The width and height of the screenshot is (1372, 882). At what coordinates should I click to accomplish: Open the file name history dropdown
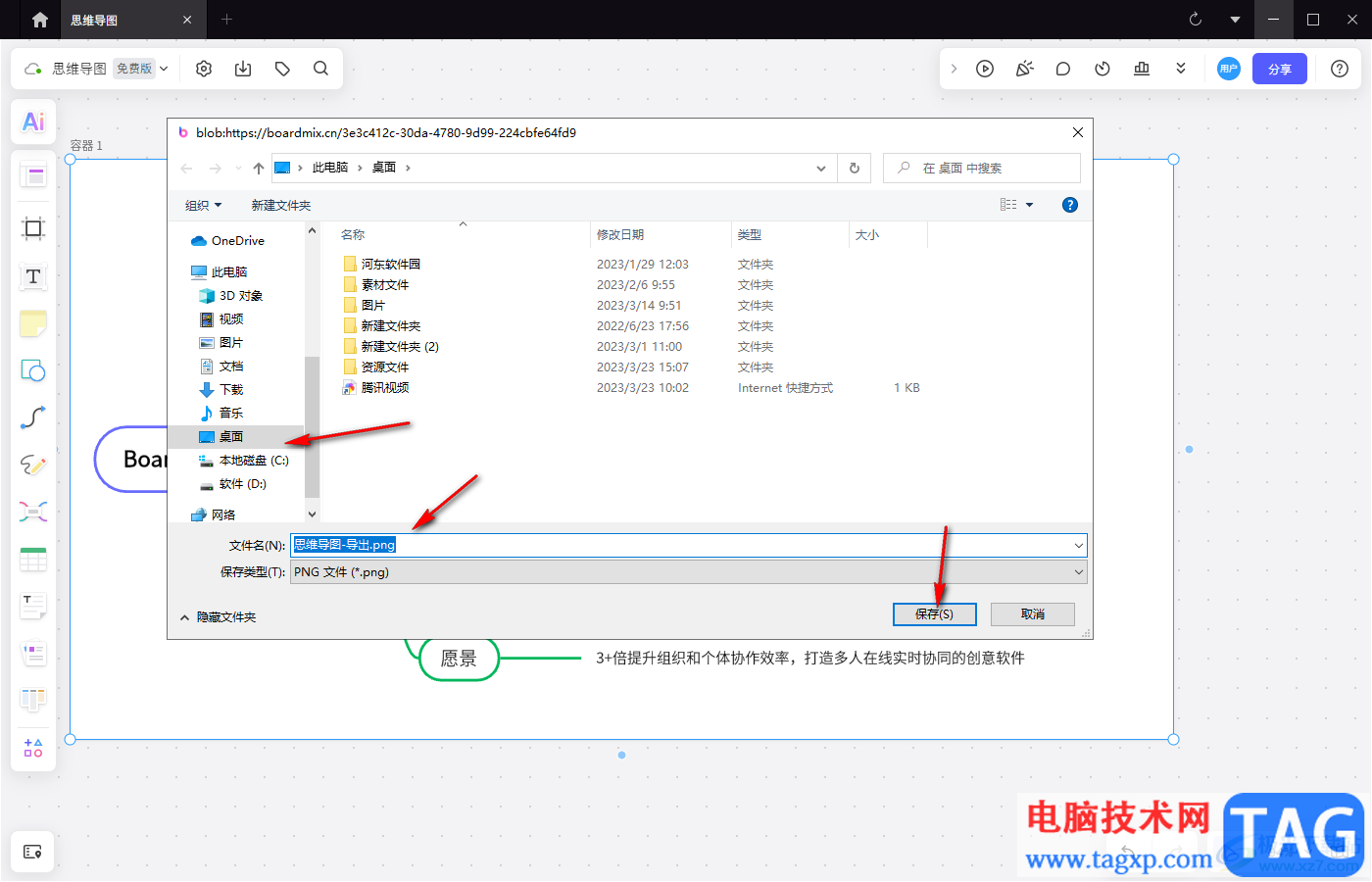click(x=1078, y=546)
